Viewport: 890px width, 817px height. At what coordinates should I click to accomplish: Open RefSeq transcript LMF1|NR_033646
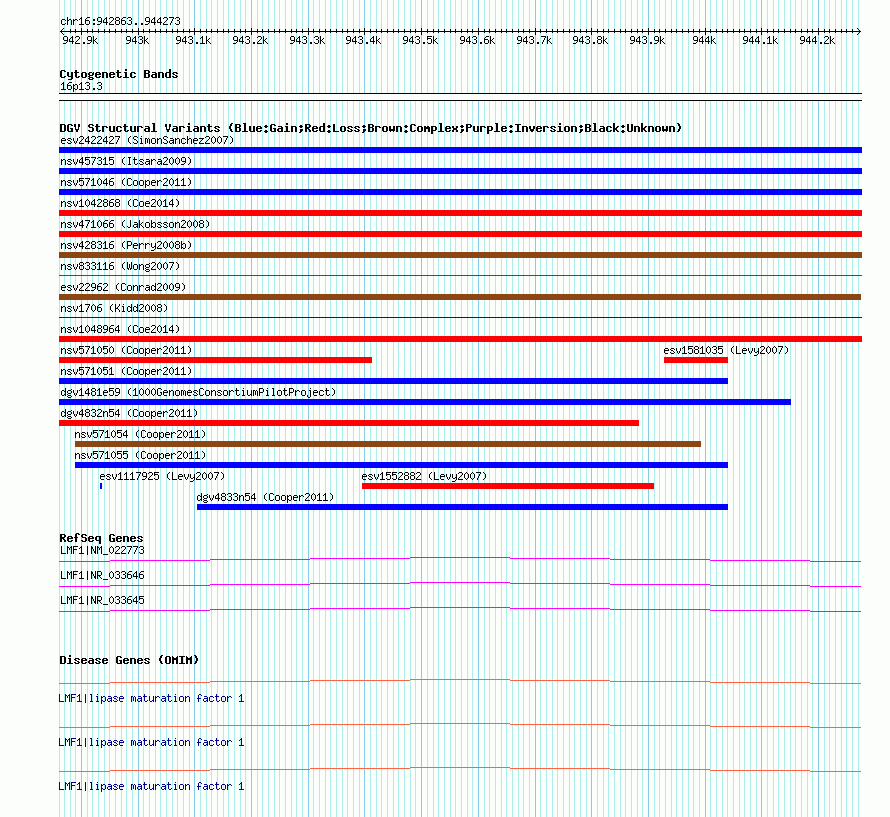102,575
